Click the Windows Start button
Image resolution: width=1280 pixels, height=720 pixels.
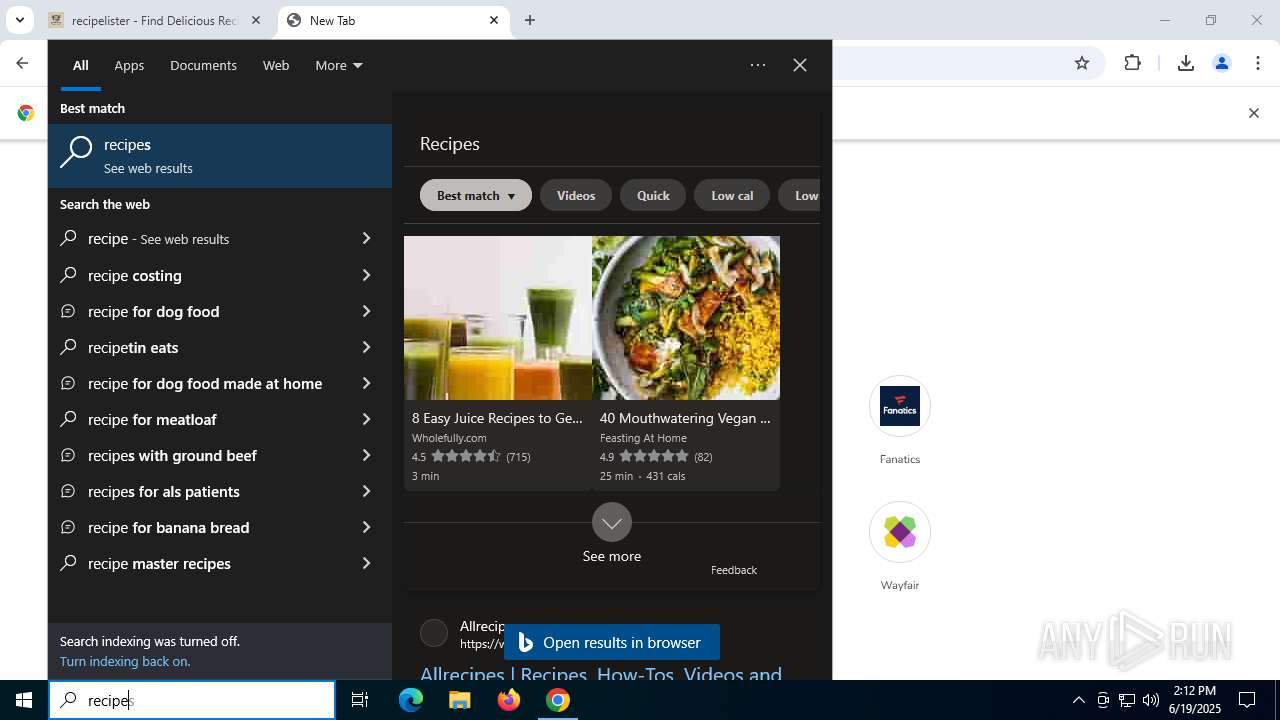(24, 700)
